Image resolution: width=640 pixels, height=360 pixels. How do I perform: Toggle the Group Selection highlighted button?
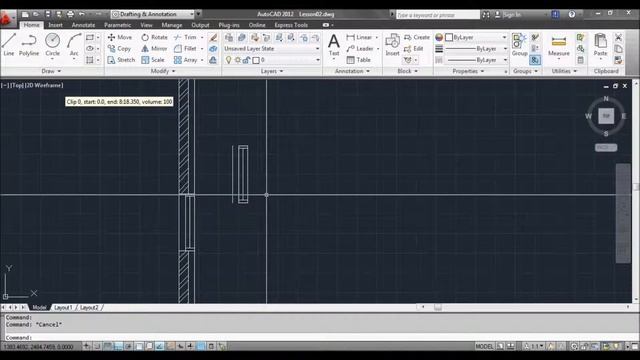[x=535, y=60]
